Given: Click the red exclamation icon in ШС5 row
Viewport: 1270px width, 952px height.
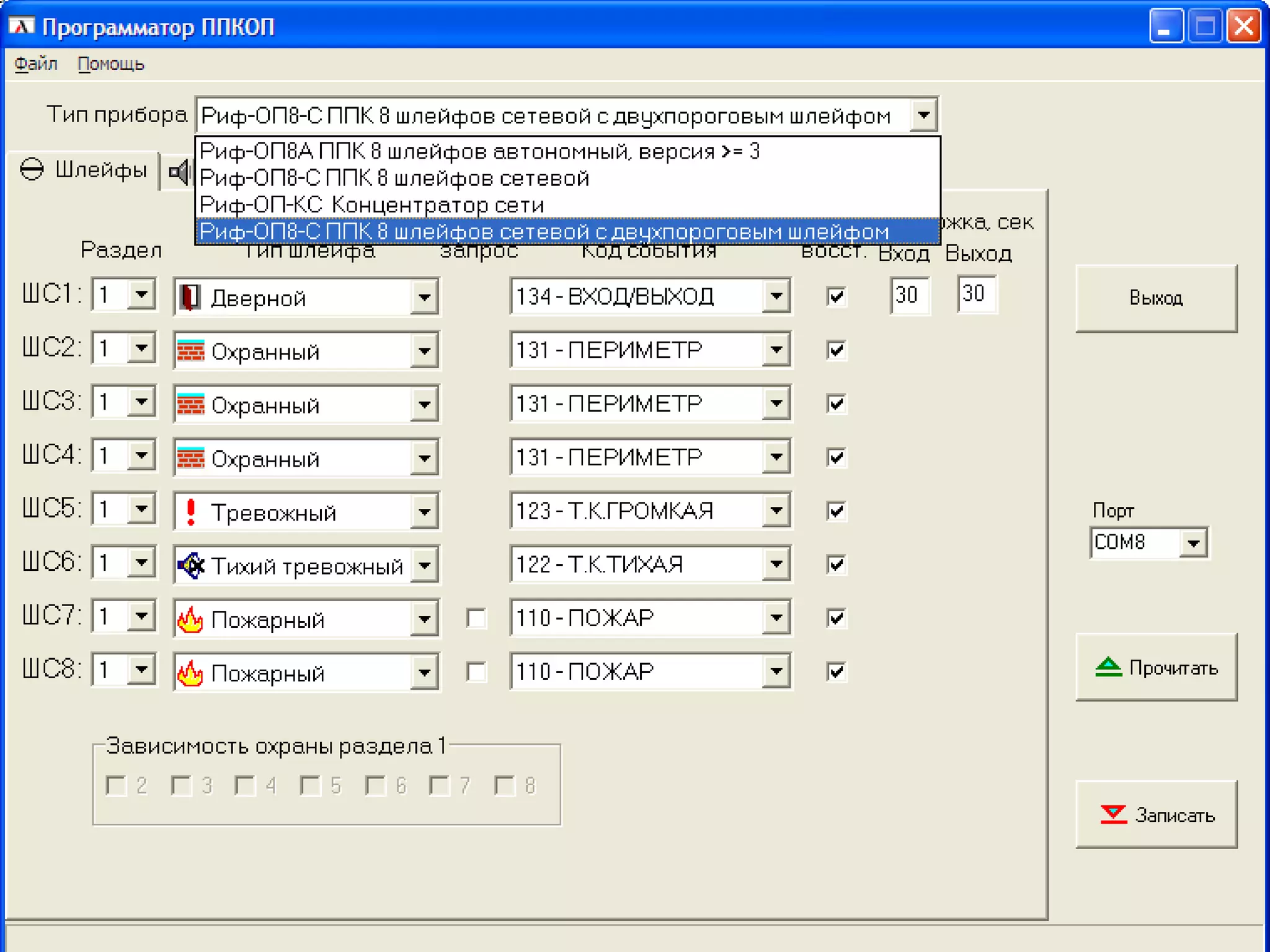Looking at the screenshot, I should 190,512.
